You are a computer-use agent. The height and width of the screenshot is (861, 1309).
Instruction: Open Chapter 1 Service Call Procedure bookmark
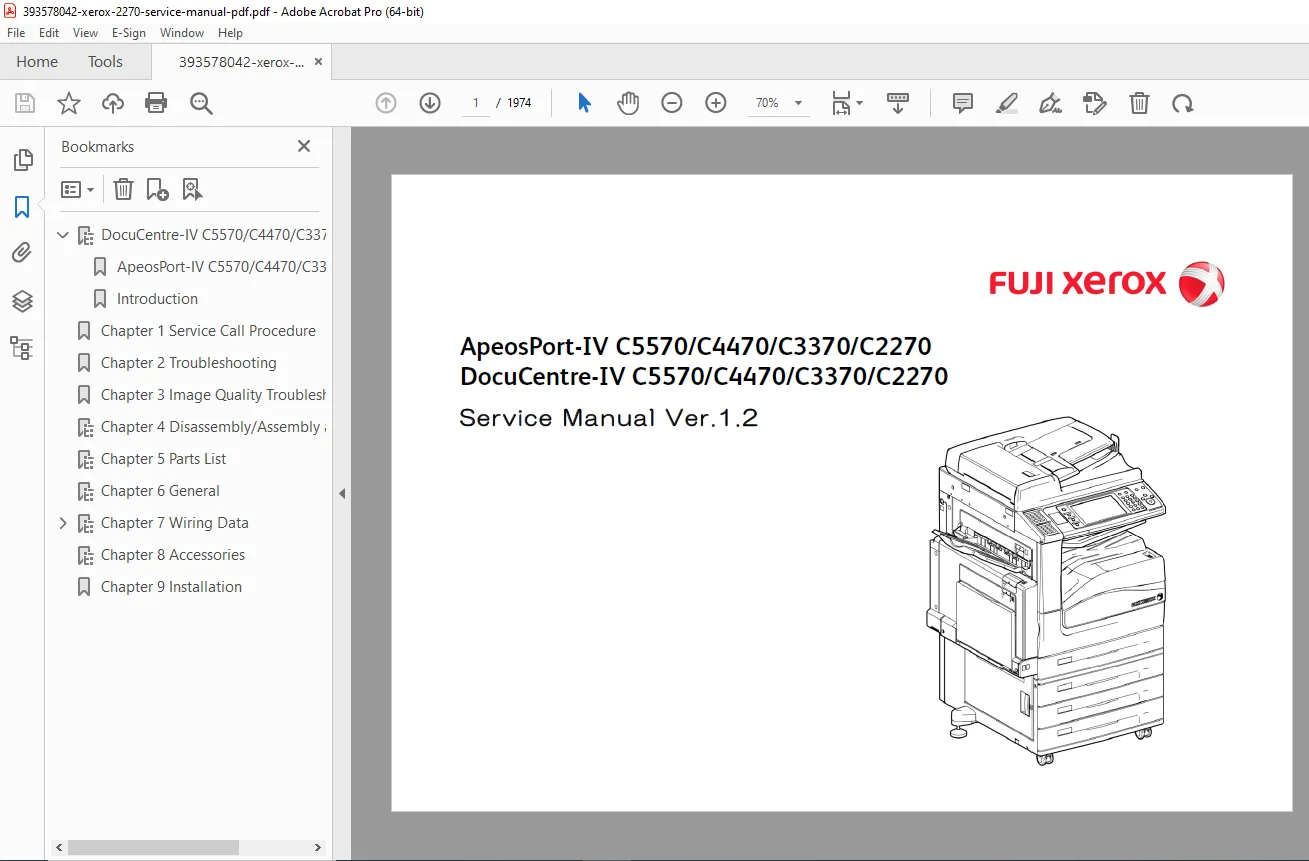tap(208, 331)
